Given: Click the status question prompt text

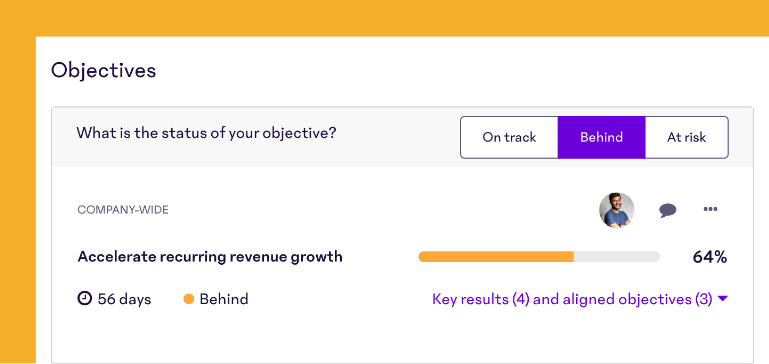Looking at the screenshot, I should tap(206, 133).
